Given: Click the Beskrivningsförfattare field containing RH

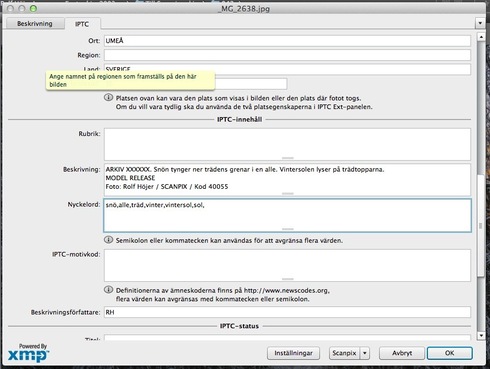Looking at the screenshot, I should [x=287, y=312].
